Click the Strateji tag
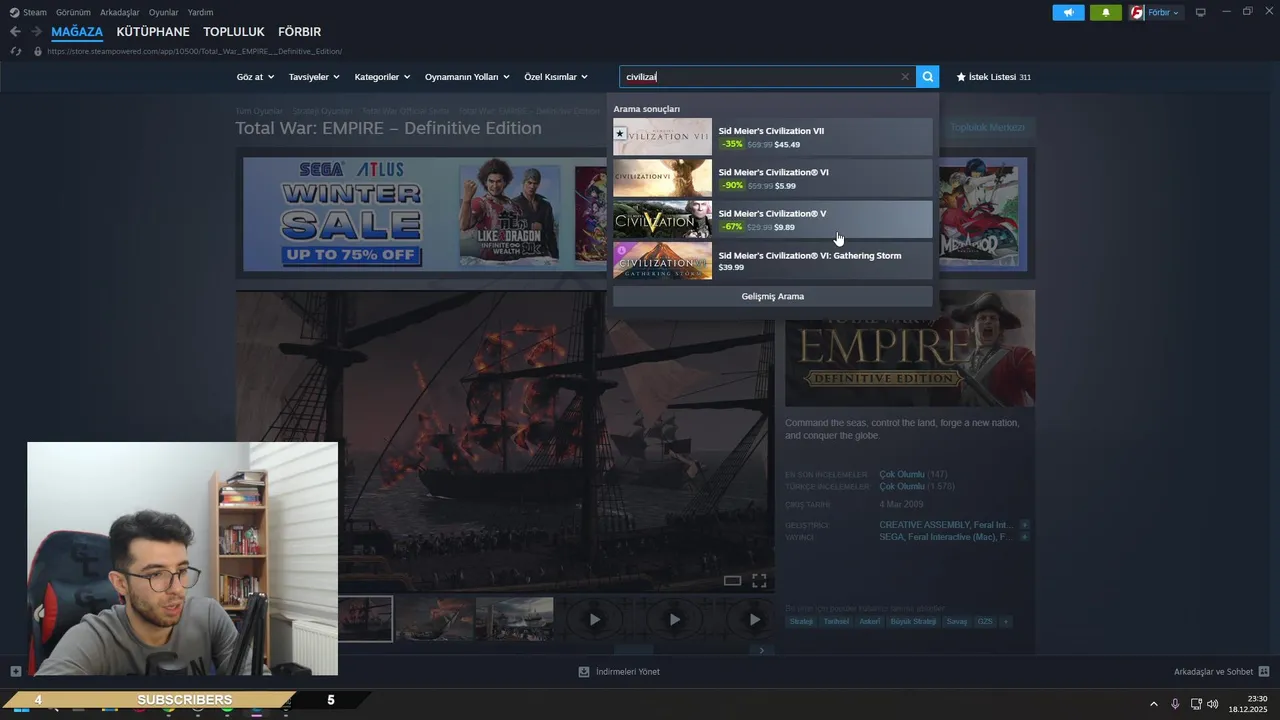The image size is (1280, 720). (802, 621)
